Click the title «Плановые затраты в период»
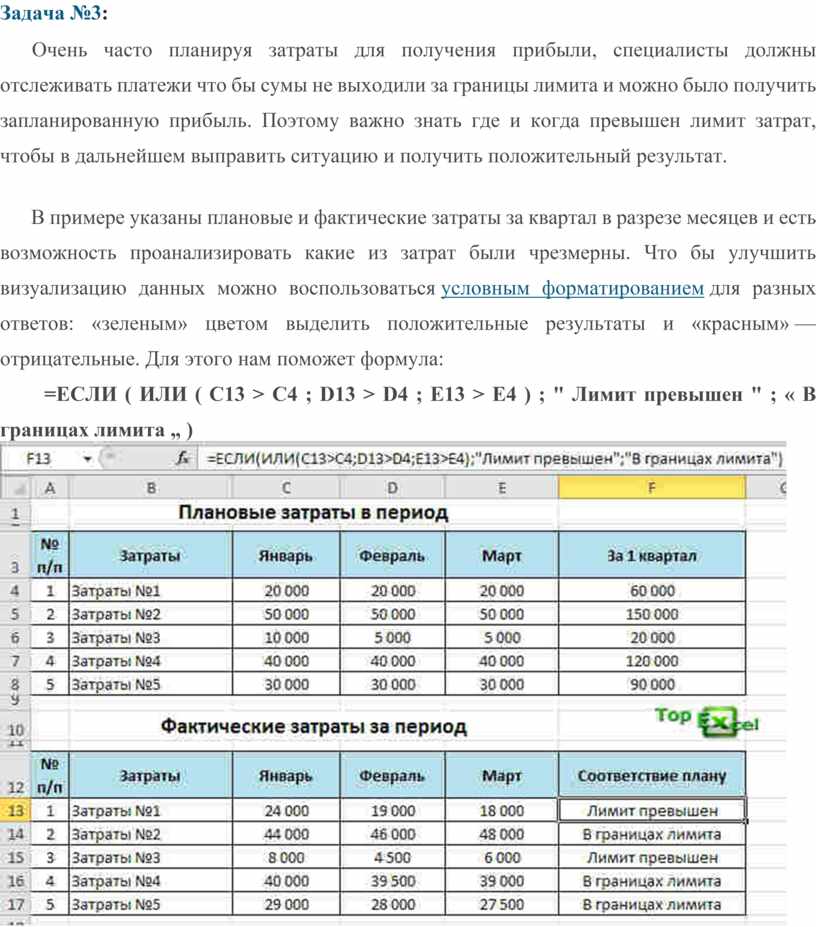The height and width of the screenshot is (927, 816). [x=313, y=513]
